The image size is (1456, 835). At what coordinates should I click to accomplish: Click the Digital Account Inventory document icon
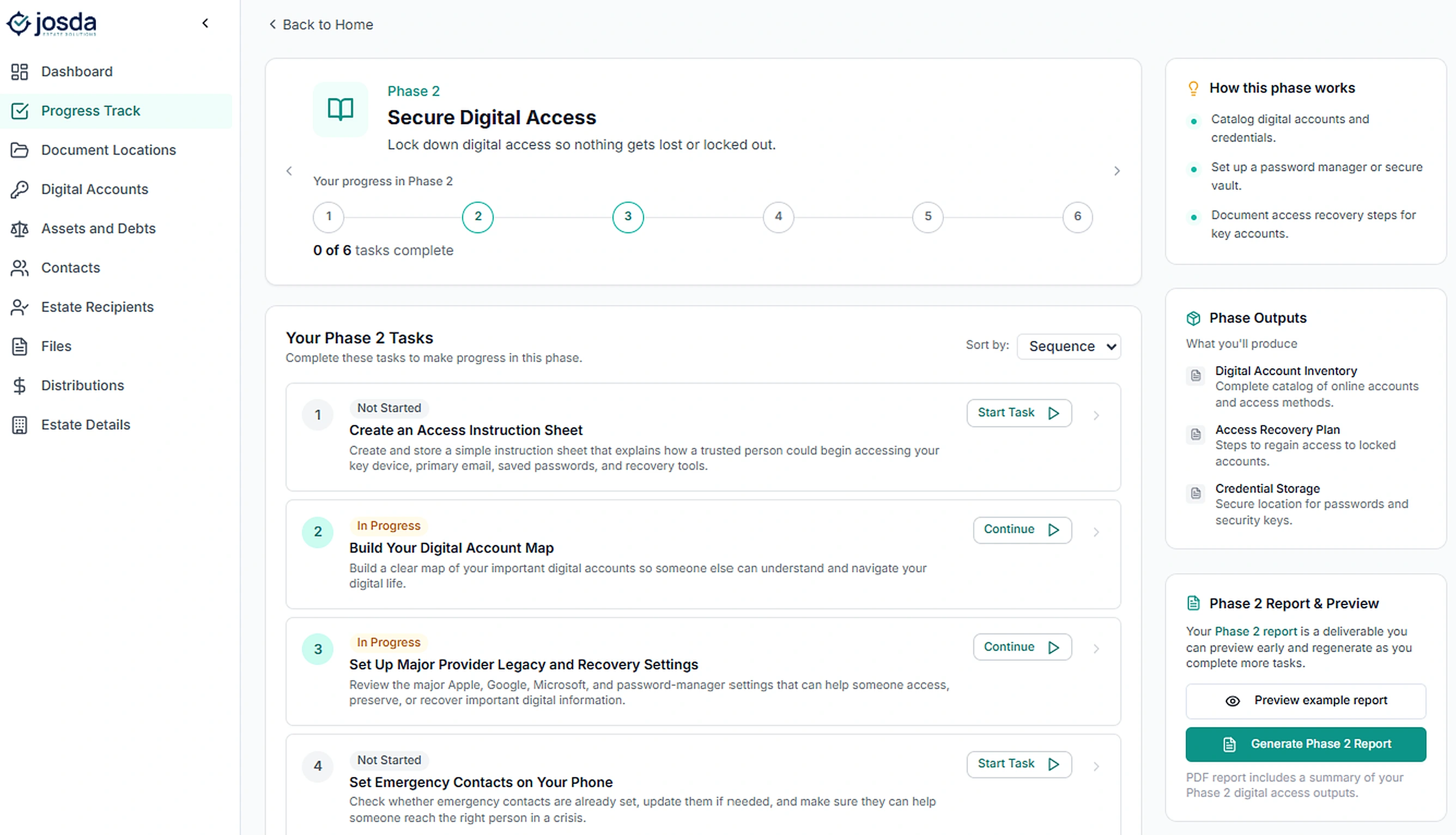[1196, 376]
